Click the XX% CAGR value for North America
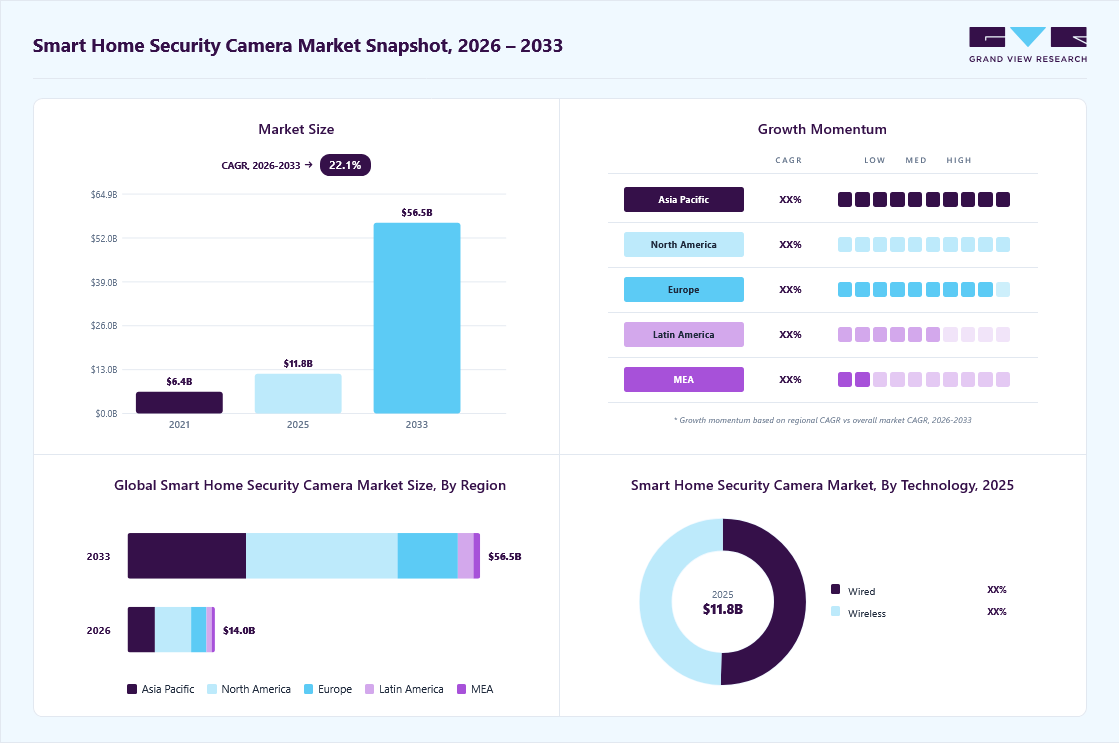Viewport: 1120px width, 743px height. tap(790, 245)
